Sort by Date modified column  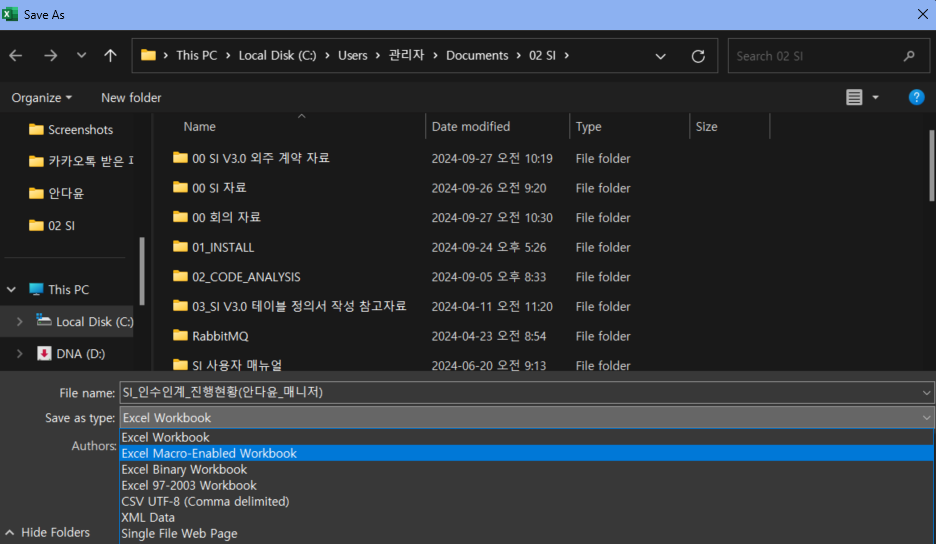[471, 127]
